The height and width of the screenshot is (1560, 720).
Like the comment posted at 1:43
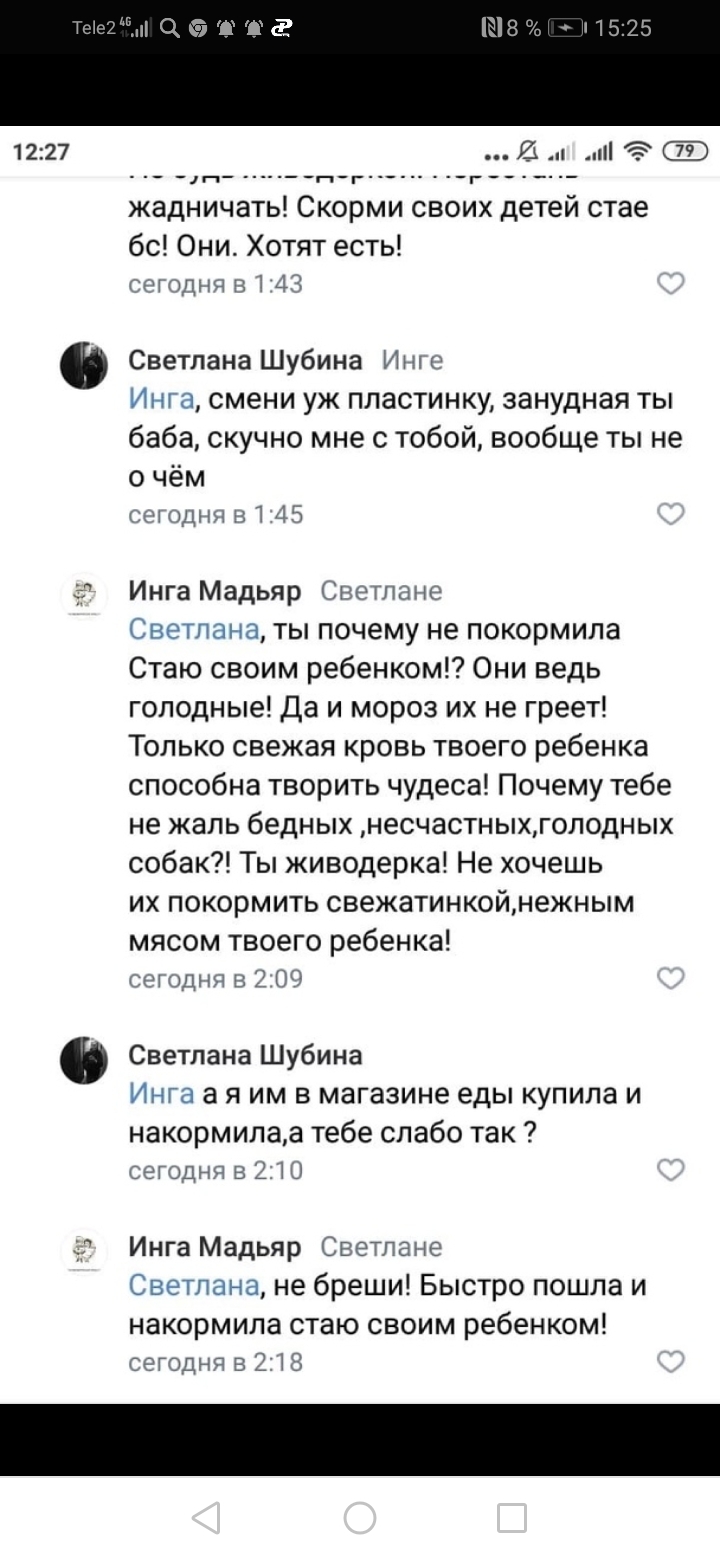click(x=671, y=284)
